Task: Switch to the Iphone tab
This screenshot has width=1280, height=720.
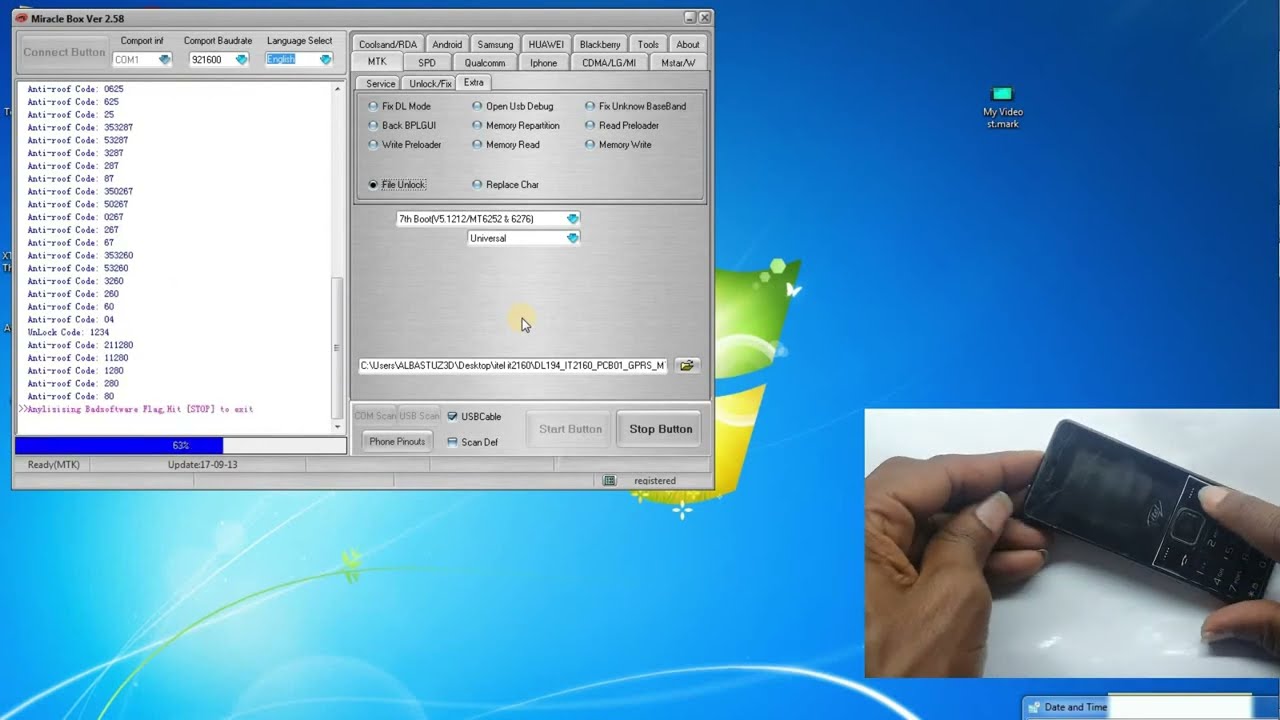Action: [544, 63]
